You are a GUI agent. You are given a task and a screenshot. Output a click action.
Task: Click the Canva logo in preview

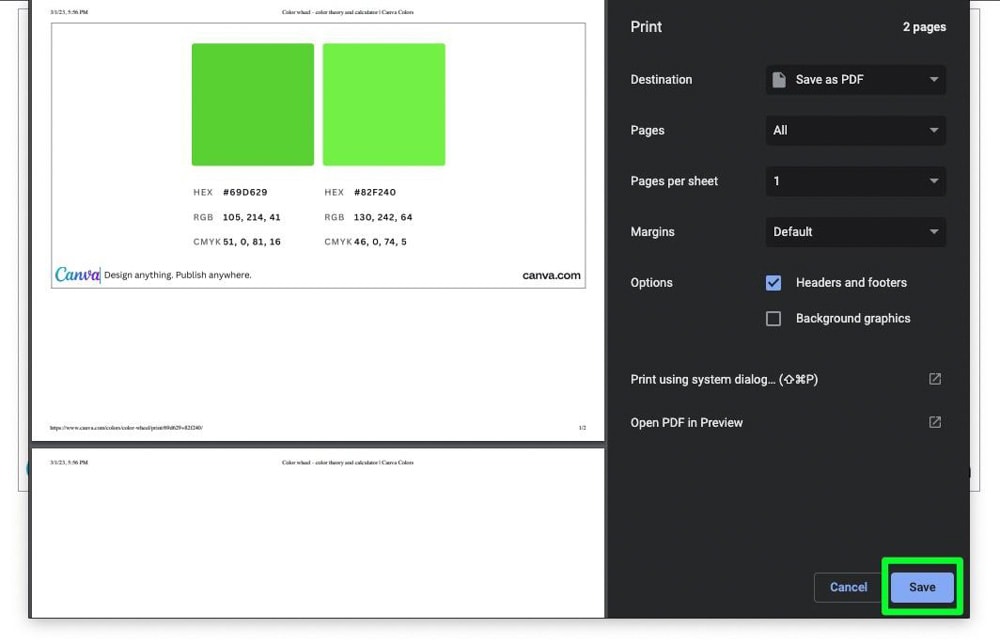[77, 274]
